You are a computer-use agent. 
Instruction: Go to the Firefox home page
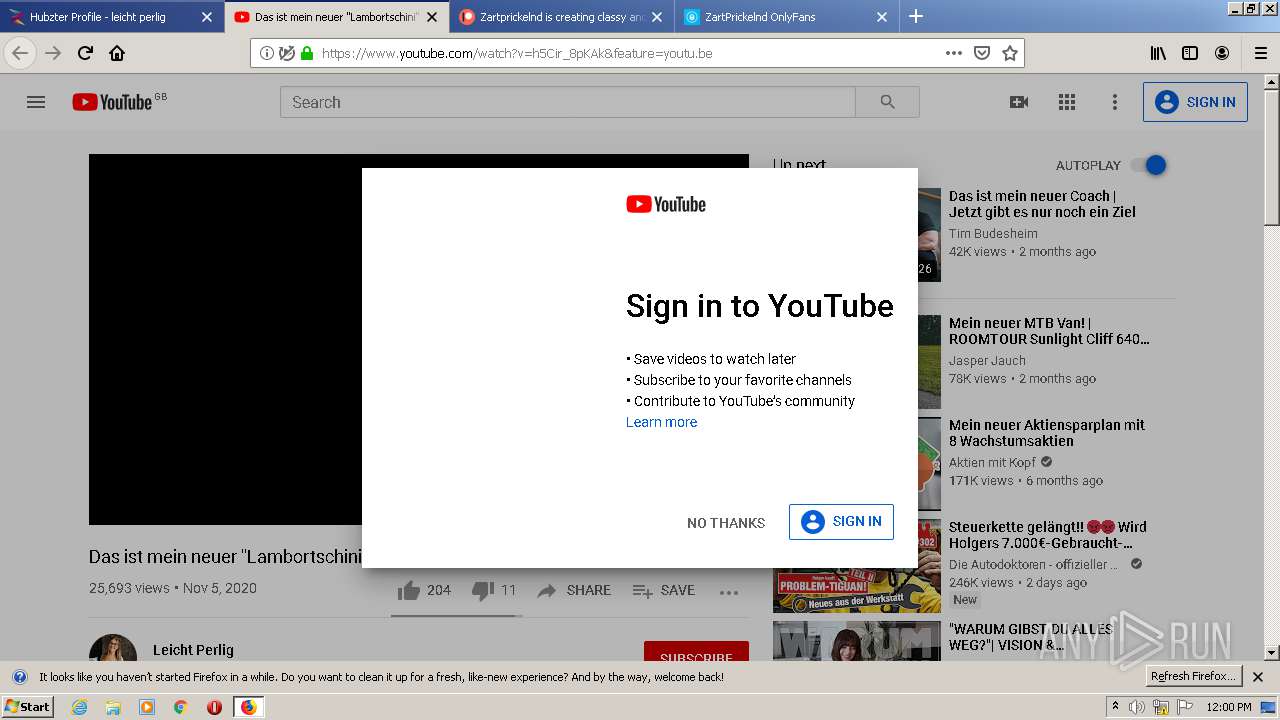coord(117,53)
